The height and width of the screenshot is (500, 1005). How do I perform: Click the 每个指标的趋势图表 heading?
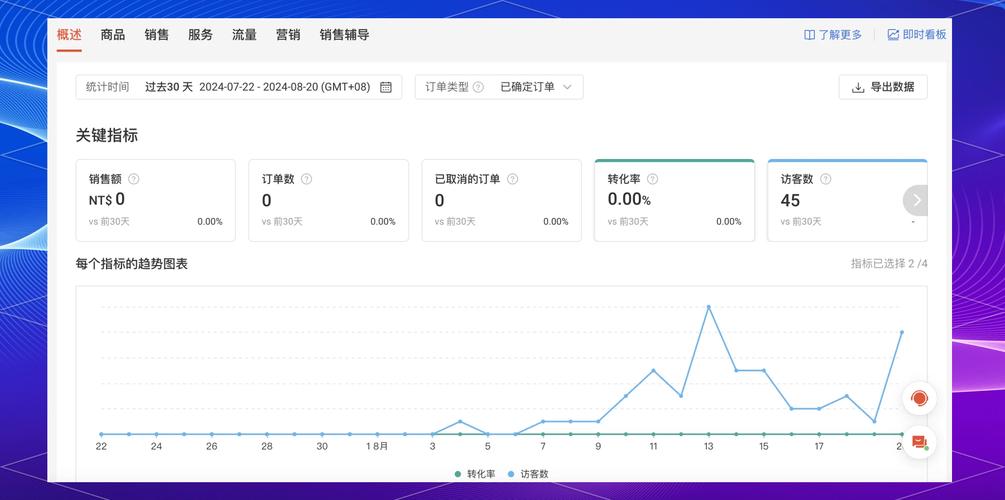point(131,264)
